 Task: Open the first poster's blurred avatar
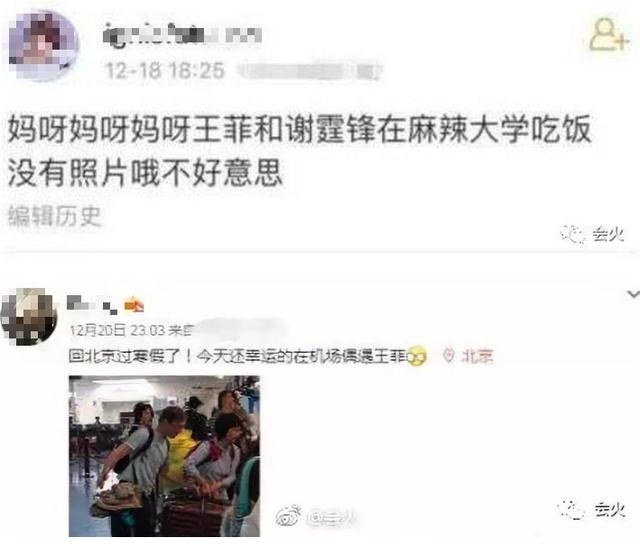pyautogui.click(x=42, y=44)
